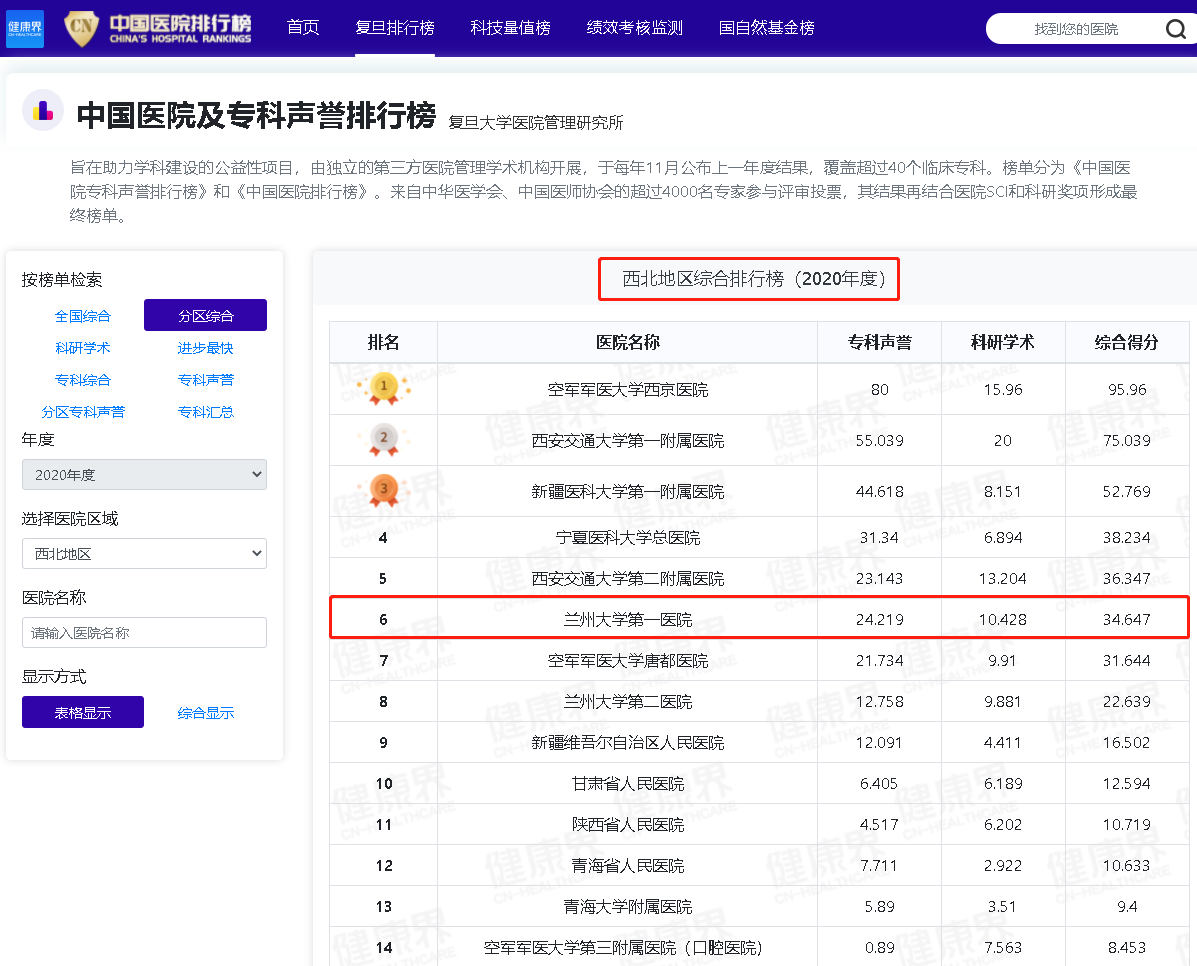The height and width of the screenshot is (966, 1197).
Task: Select 新疆维吾尔自治区人民医院 row name
Action: 628,742
